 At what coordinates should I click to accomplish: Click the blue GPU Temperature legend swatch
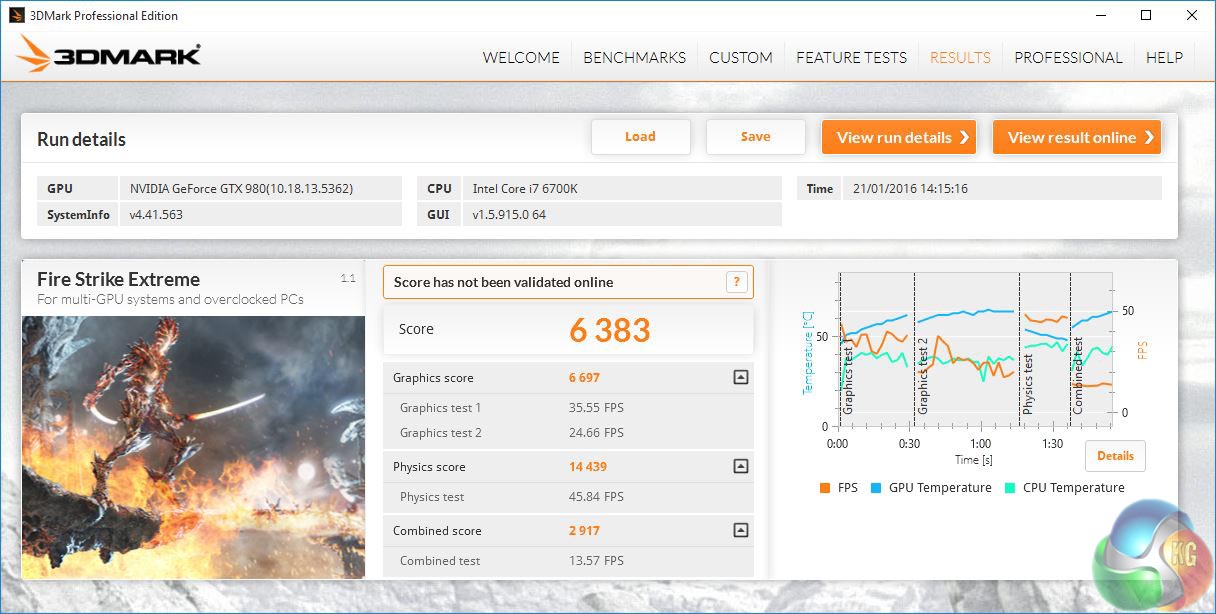(875, 488)
